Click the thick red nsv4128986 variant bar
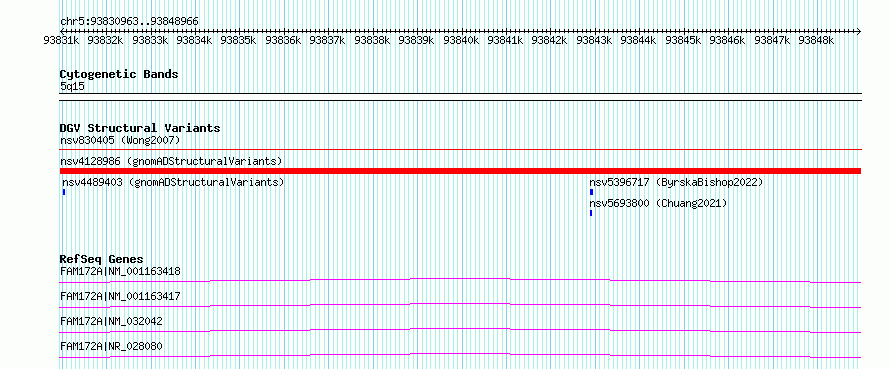This screenshot has width=890, height=369. coord(460,171)
